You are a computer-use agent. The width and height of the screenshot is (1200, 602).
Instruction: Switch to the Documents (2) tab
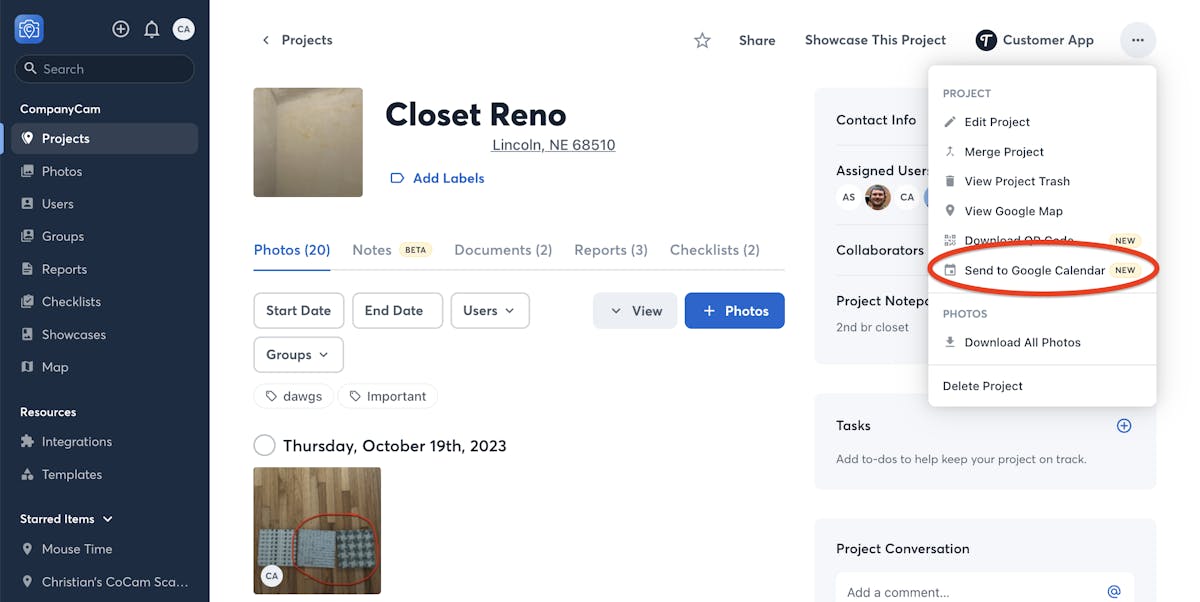503,250
